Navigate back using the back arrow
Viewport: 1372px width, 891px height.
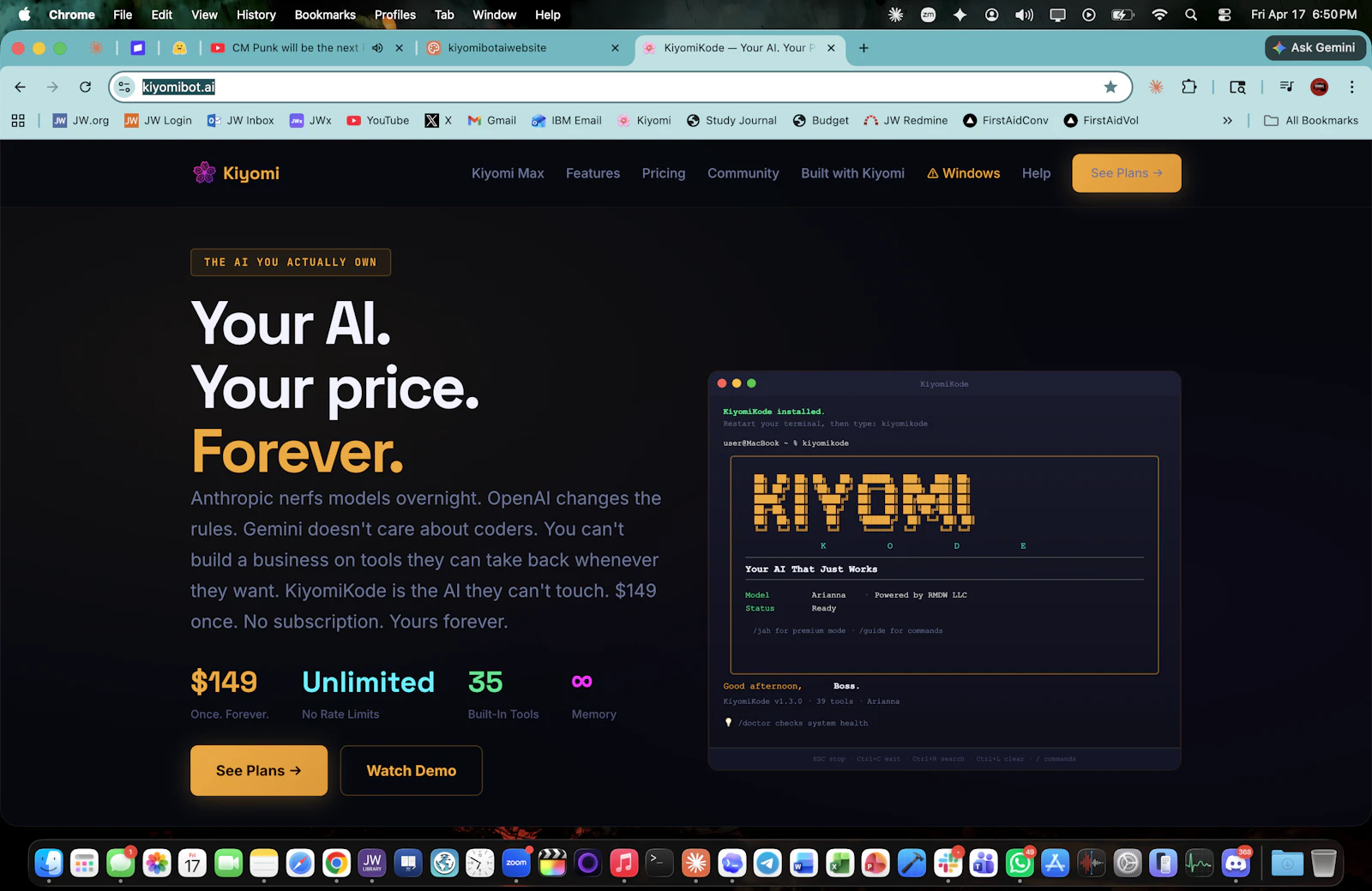[20, 87]
